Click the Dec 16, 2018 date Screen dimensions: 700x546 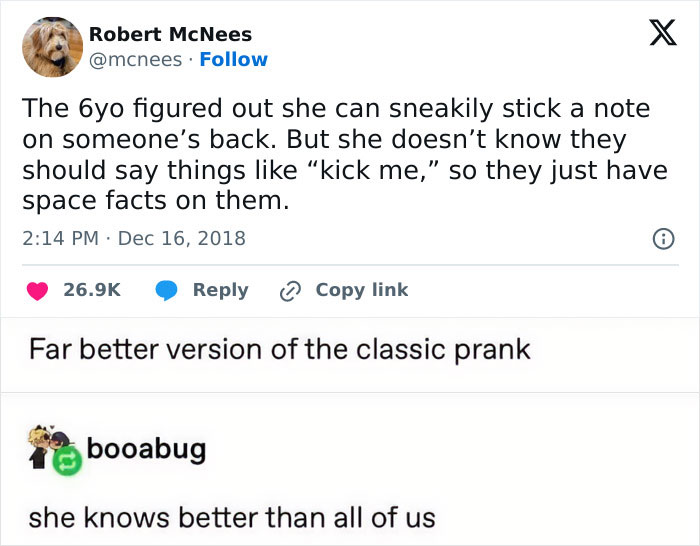pyautogui.click(x=184, y=239)
